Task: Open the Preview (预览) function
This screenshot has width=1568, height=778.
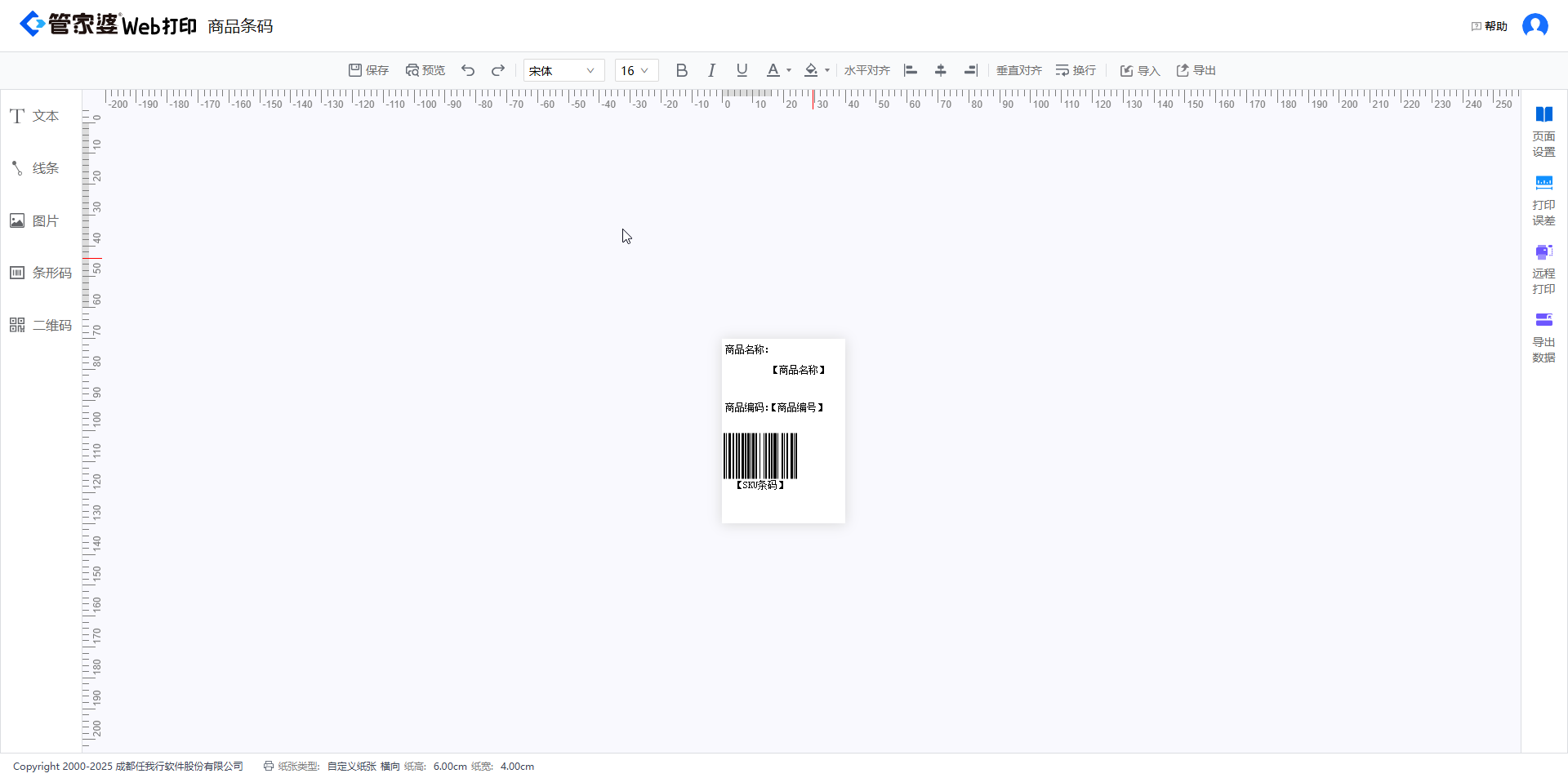Action: point(425,70)
